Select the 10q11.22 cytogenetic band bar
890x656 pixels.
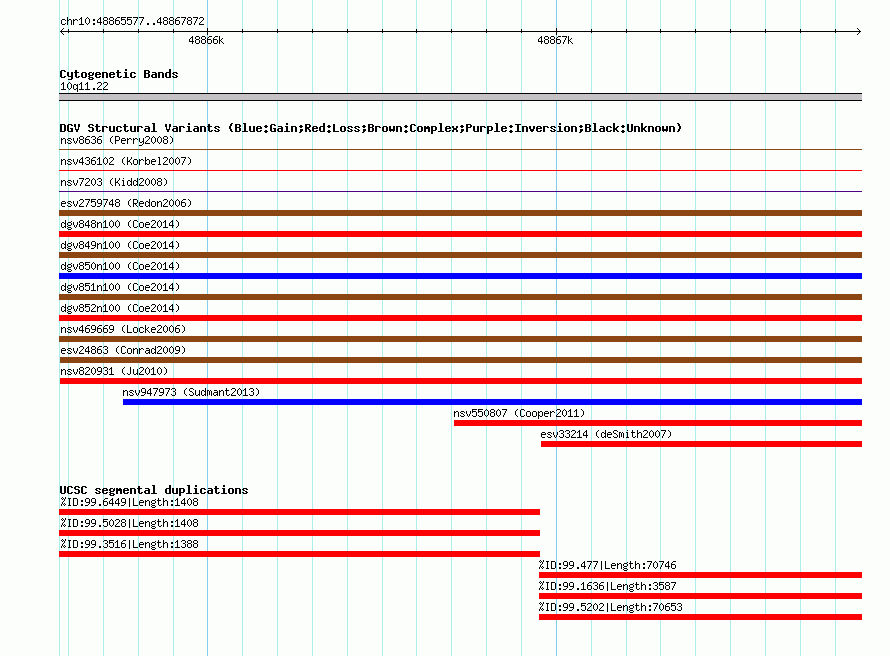460,97
